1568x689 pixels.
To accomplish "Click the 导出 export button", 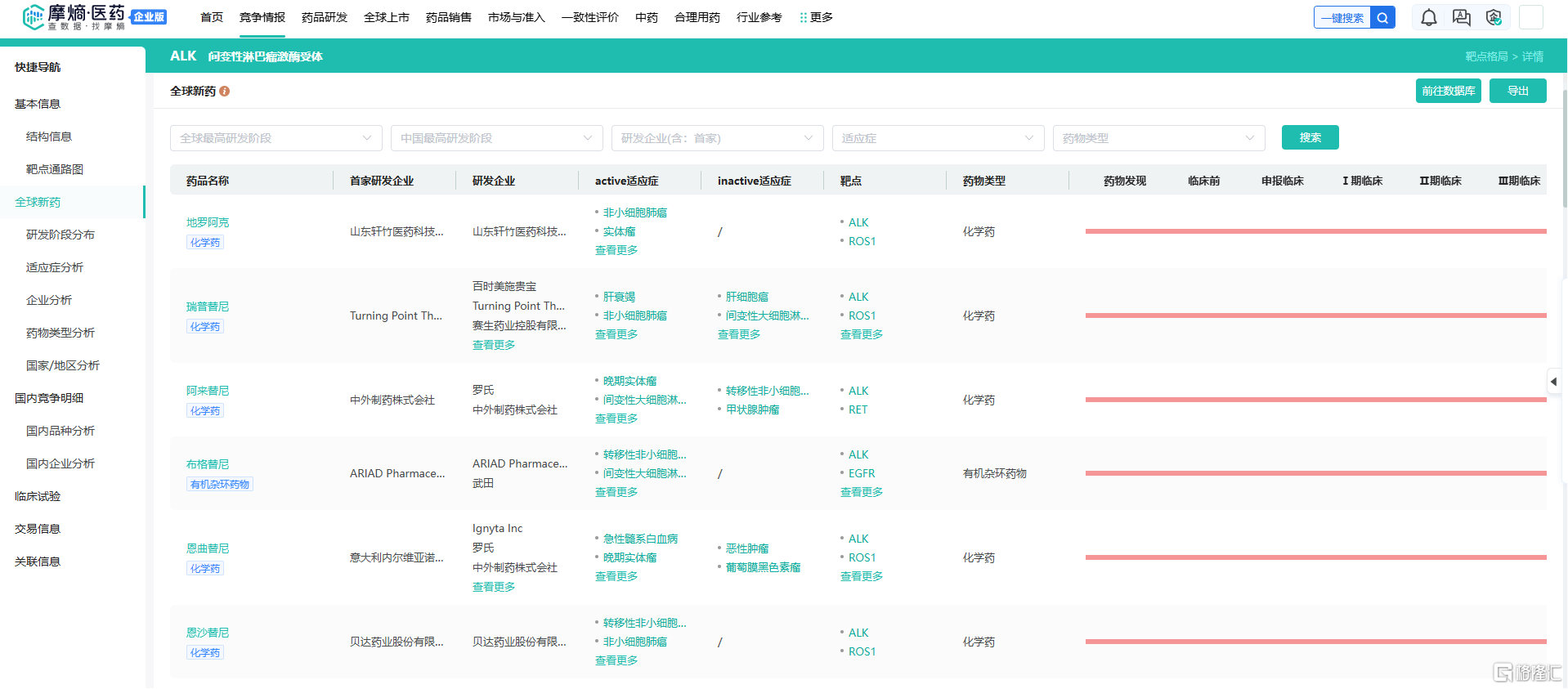I will click(1518, 91).
